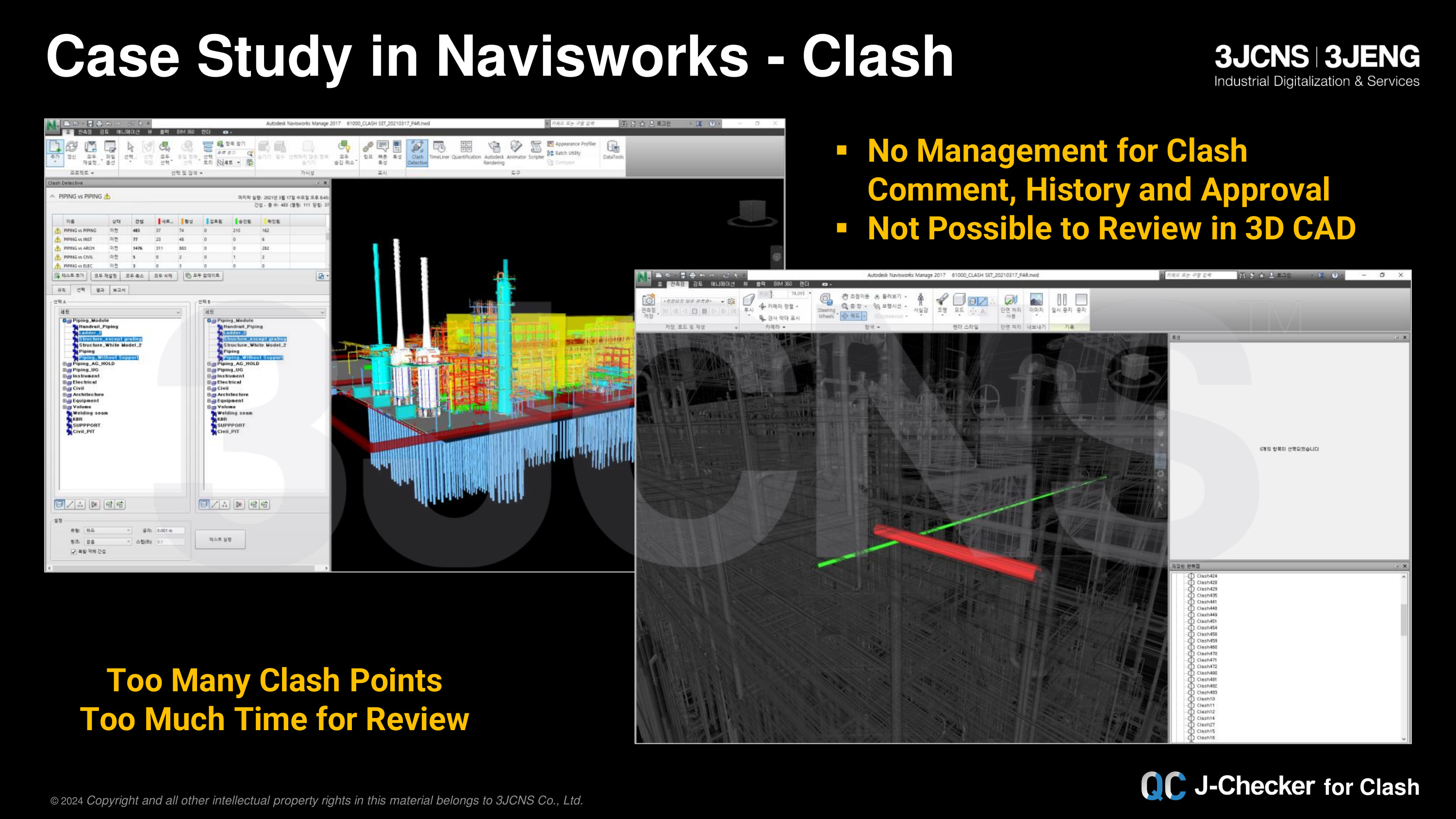Open Steering Wheels in right window
This screenshot has width=1456, height=819.
[x=826, y=306]
